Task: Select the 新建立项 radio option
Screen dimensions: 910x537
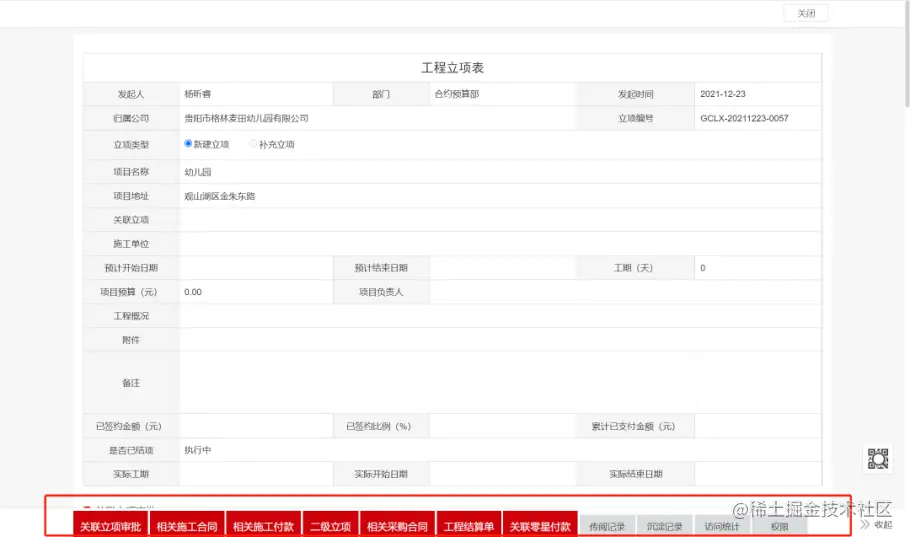Action: click(x=188, y=144)
